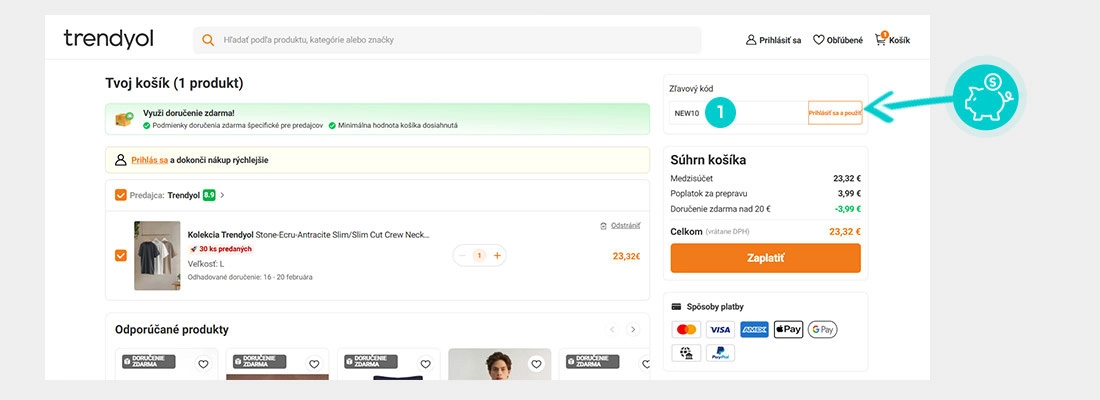Favorite the third recommended product
Image resolution: width=1100 pixels, height=400 pixels.
(425, 364)
